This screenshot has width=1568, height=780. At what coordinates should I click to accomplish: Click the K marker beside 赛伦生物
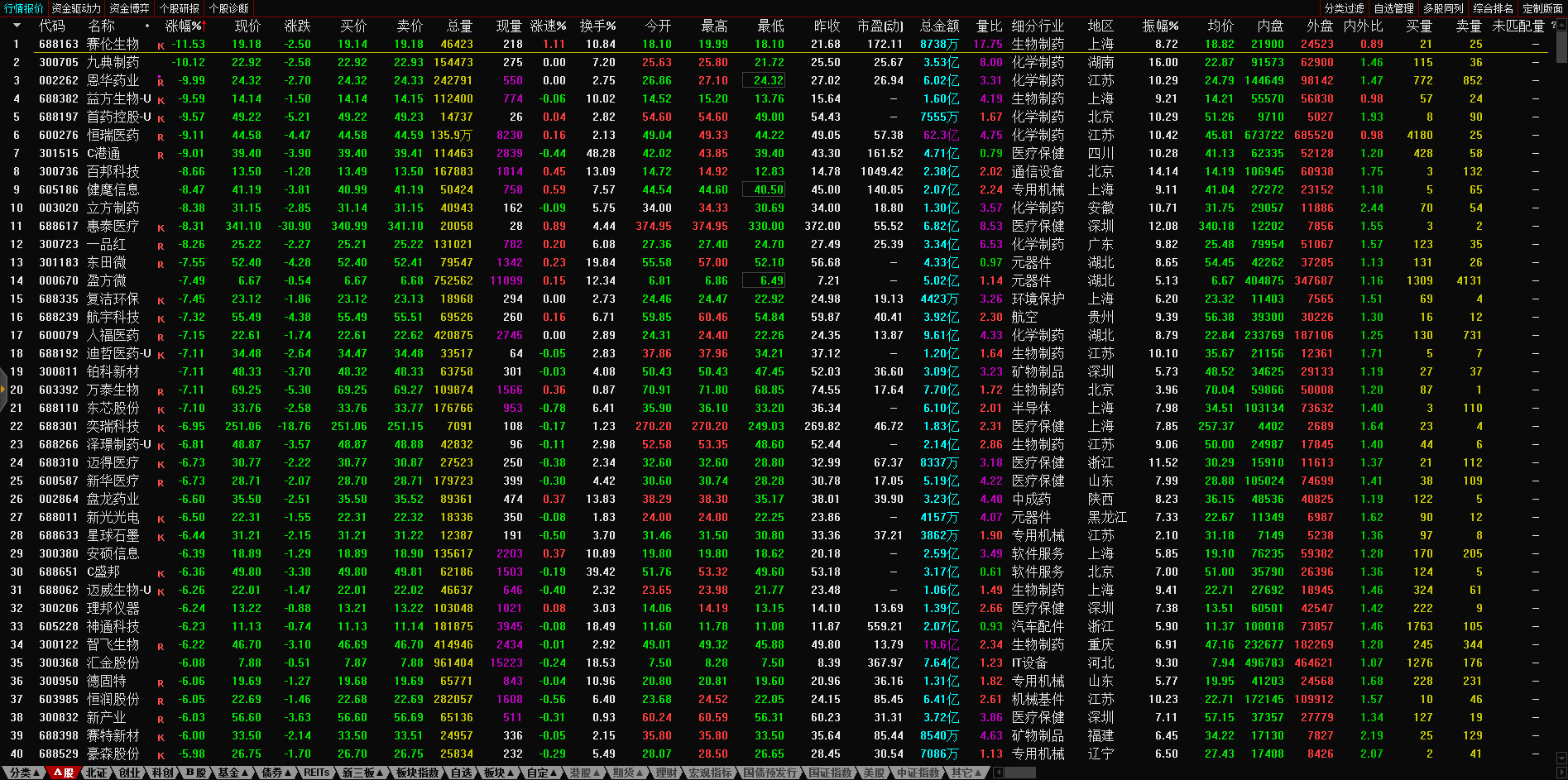pyautogui.click(x=161, y=45)
